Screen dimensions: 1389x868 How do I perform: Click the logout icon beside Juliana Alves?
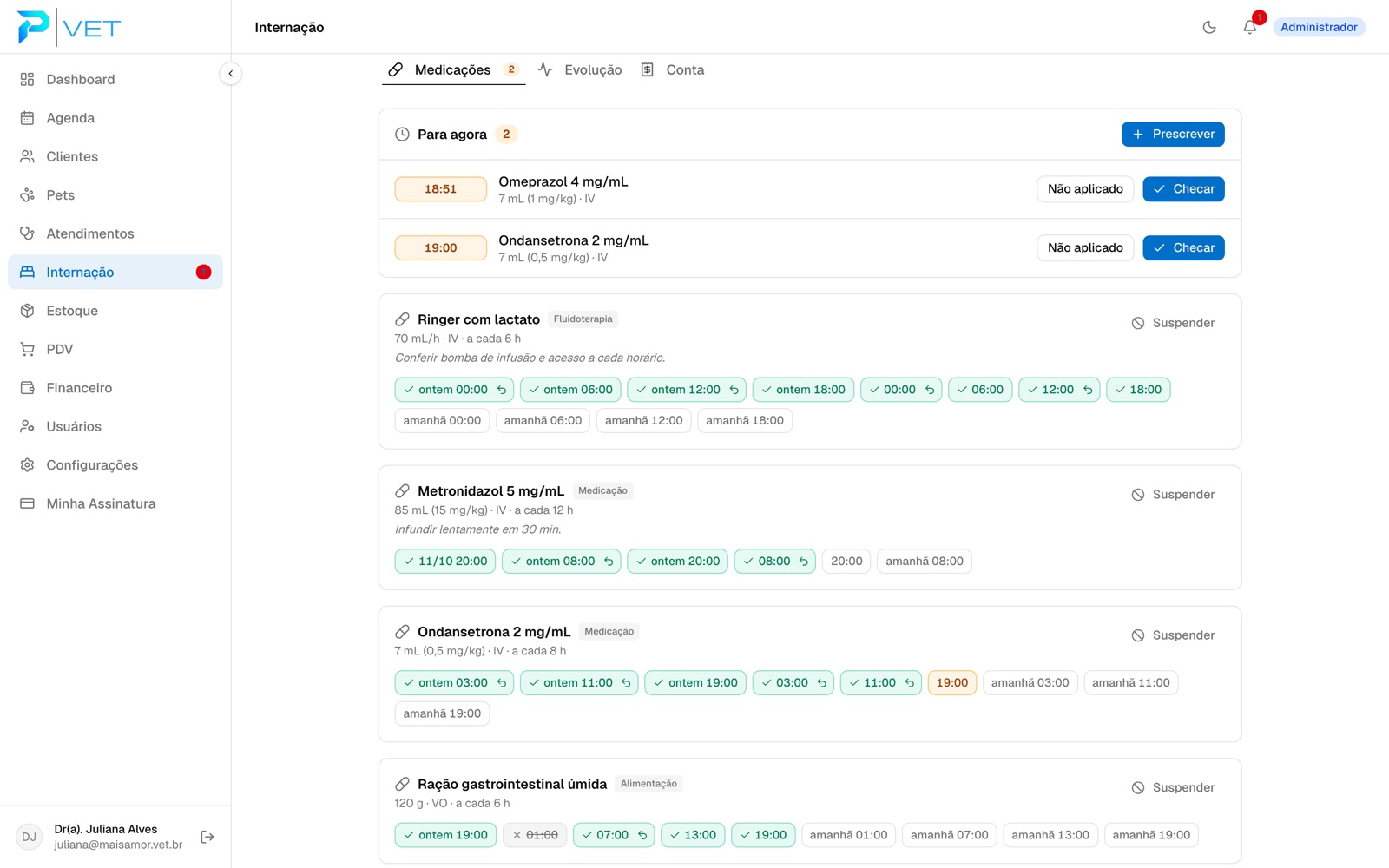(207, 837)
